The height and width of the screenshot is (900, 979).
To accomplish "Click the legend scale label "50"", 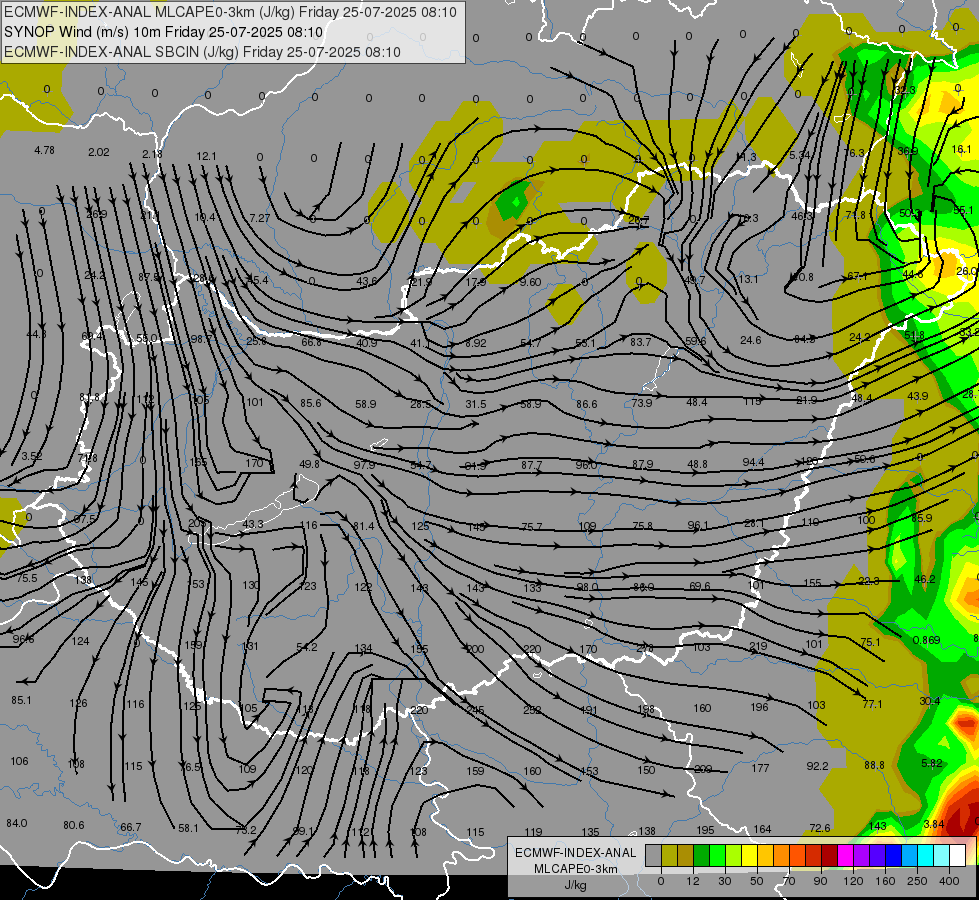I will 757,882.
